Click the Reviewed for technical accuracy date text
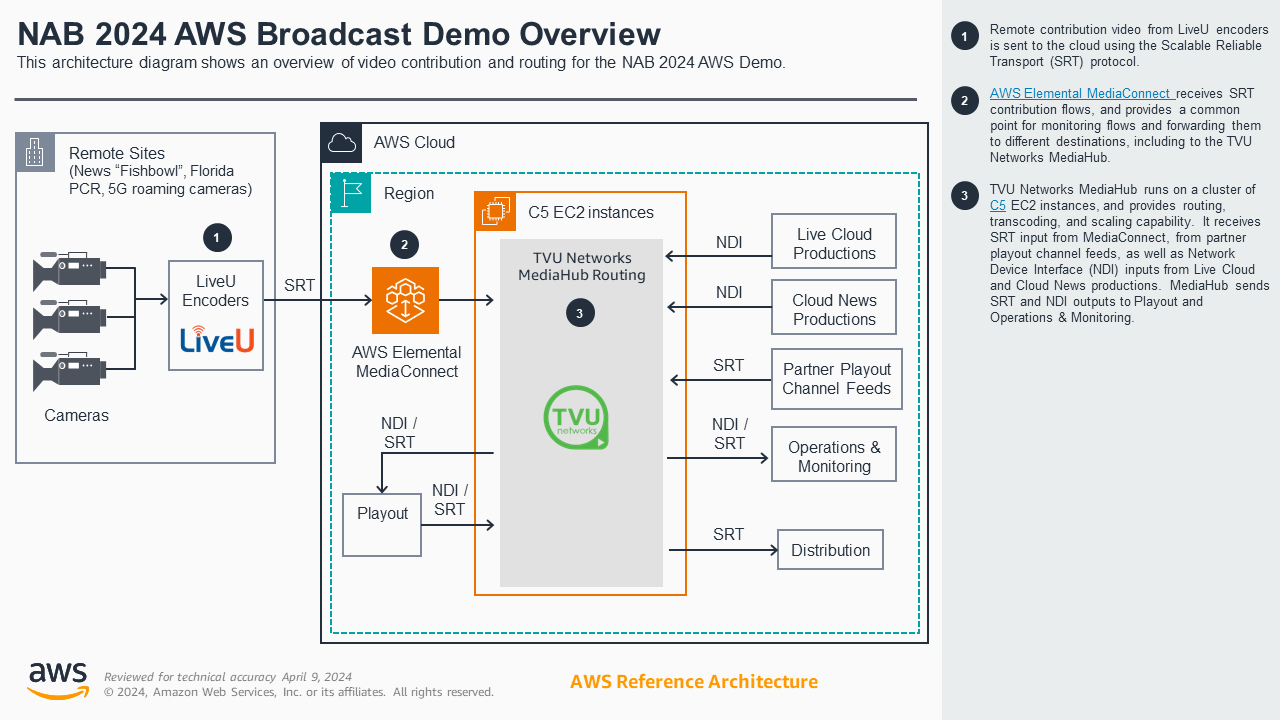The height and width of the screenshot is (720, 1280). (228, 677)
